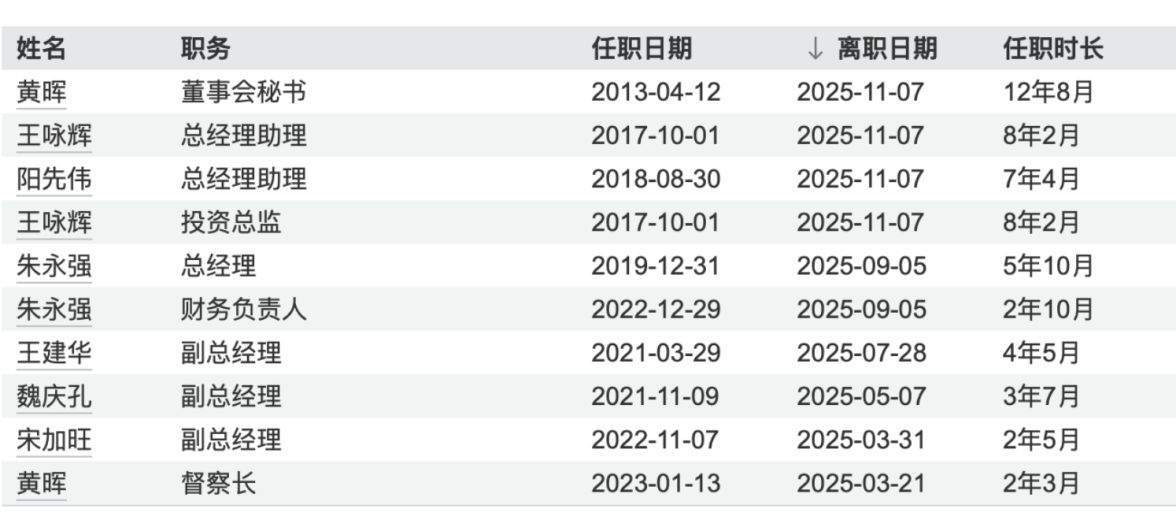
Task: Select the 12年8月 tenure cell
Action: click(1049, 93)
